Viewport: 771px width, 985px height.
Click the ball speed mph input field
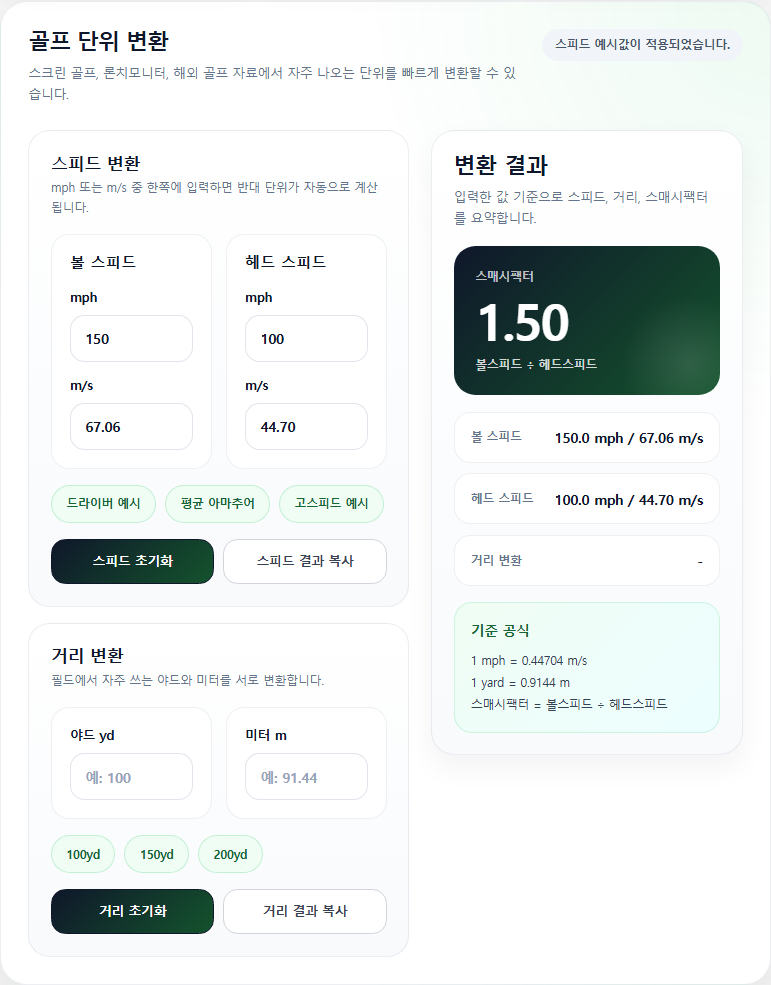point(131,339)
